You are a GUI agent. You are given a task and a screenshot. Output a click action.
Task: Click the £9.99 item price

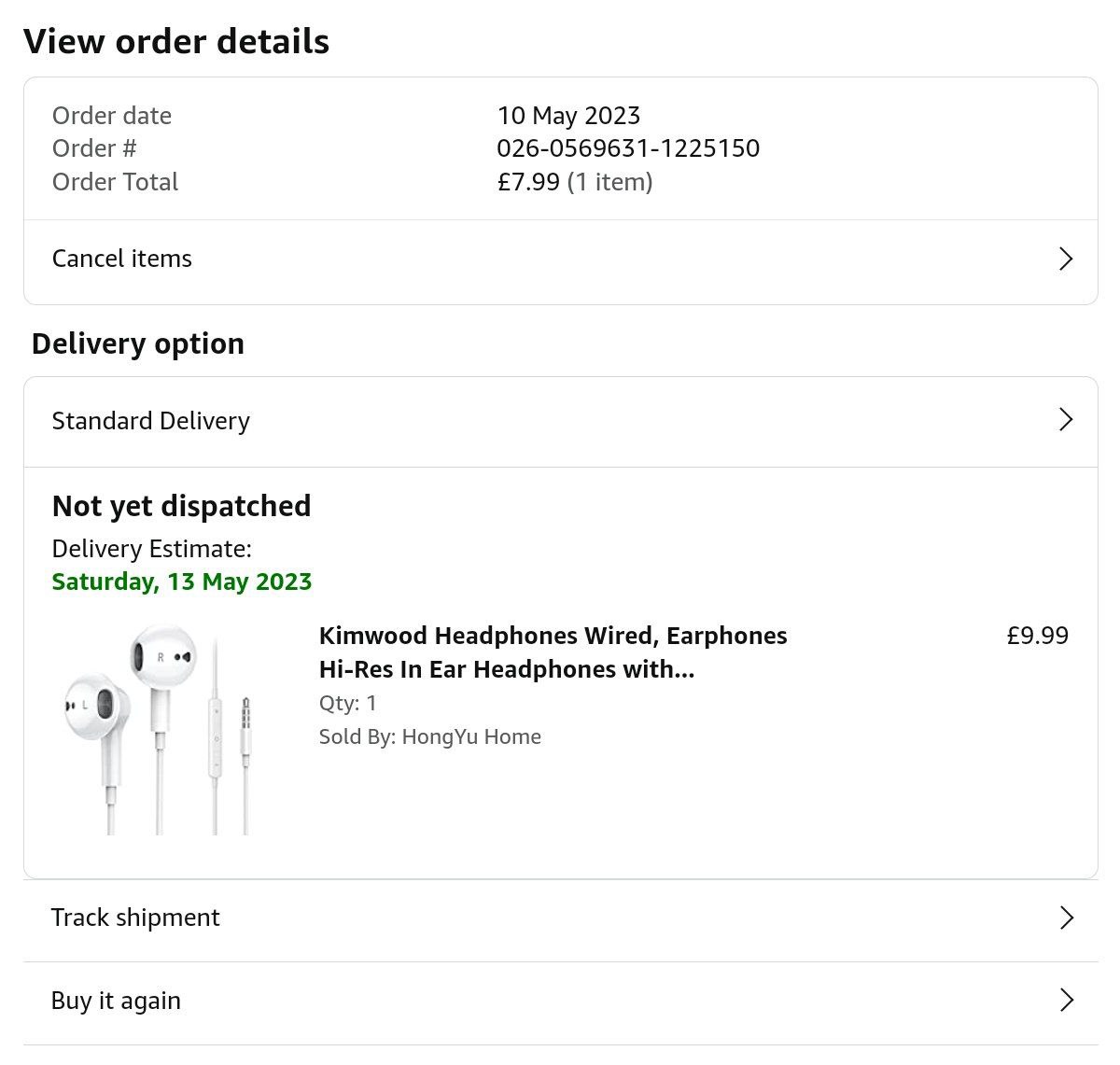[x=1037, y=636]
